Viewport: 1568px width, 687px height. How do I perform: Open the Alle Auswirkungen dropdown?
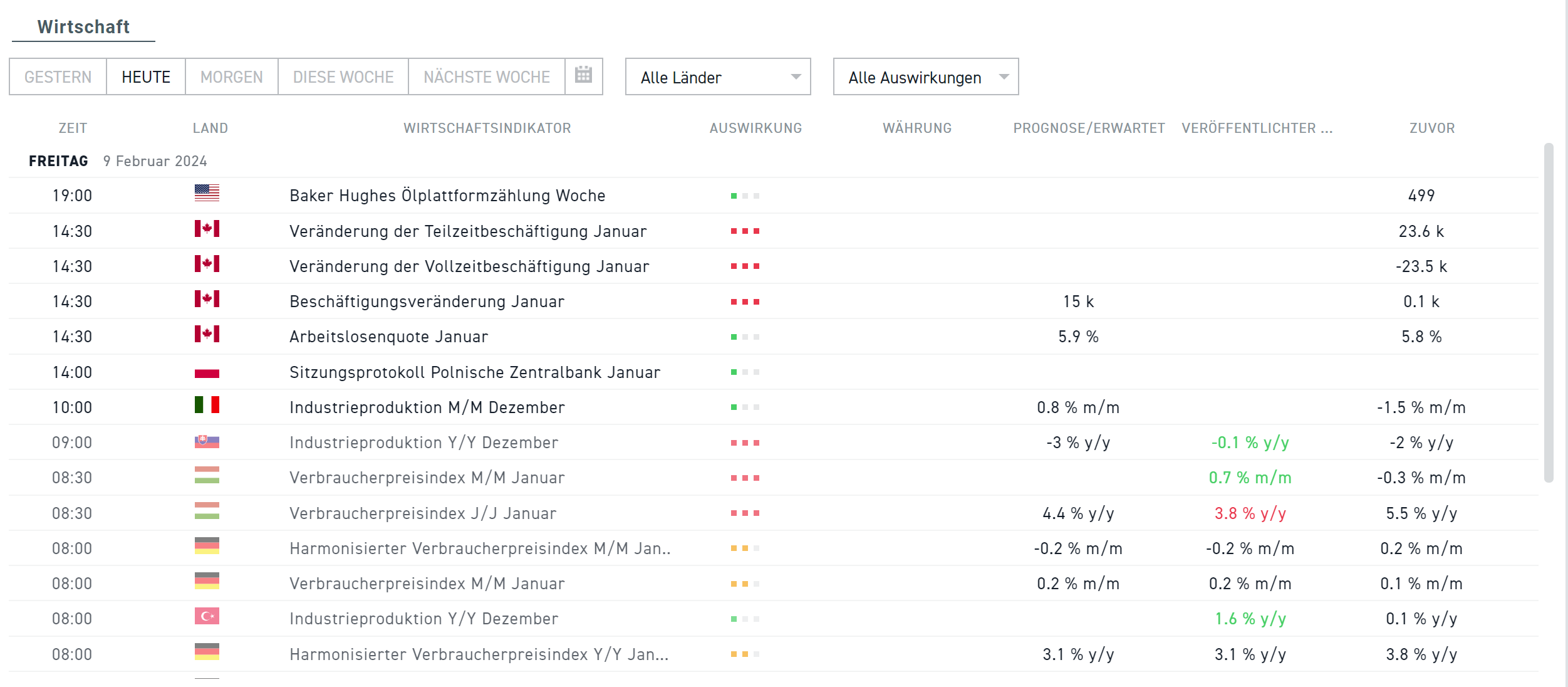click(x=926, y=76)
